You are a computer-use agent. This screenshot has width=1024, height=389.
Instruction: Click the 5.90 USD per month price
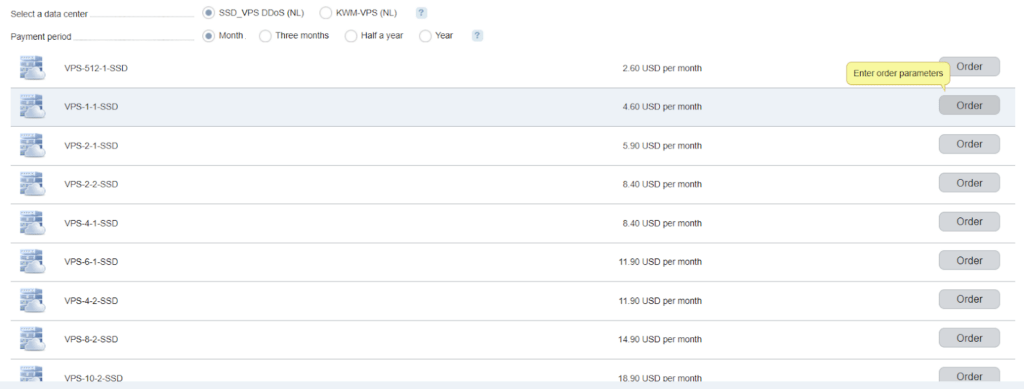662,146
